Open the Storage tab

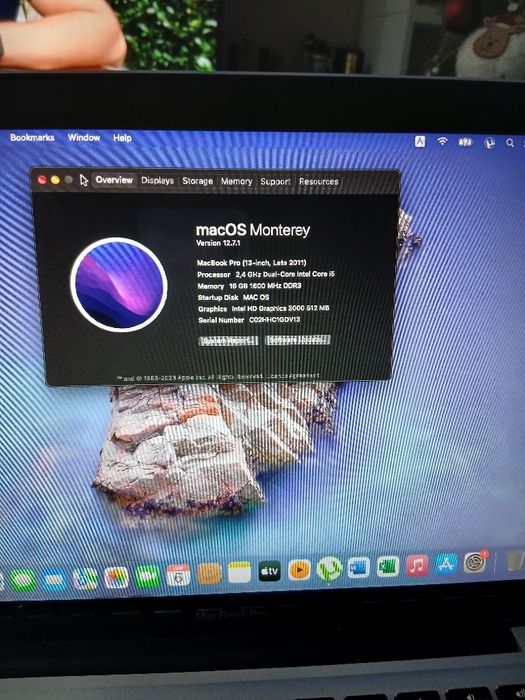197,181
